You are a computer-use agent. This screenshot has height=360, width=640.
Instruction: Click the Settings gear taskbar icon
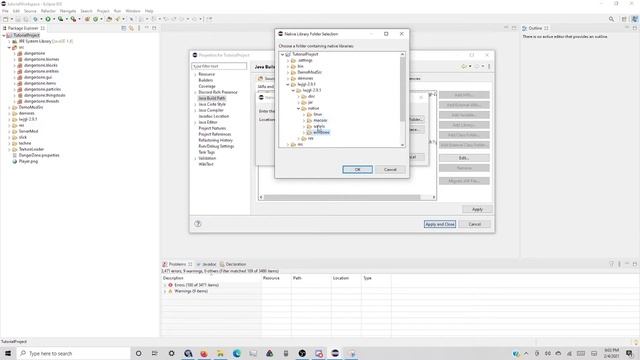(171, 353)
